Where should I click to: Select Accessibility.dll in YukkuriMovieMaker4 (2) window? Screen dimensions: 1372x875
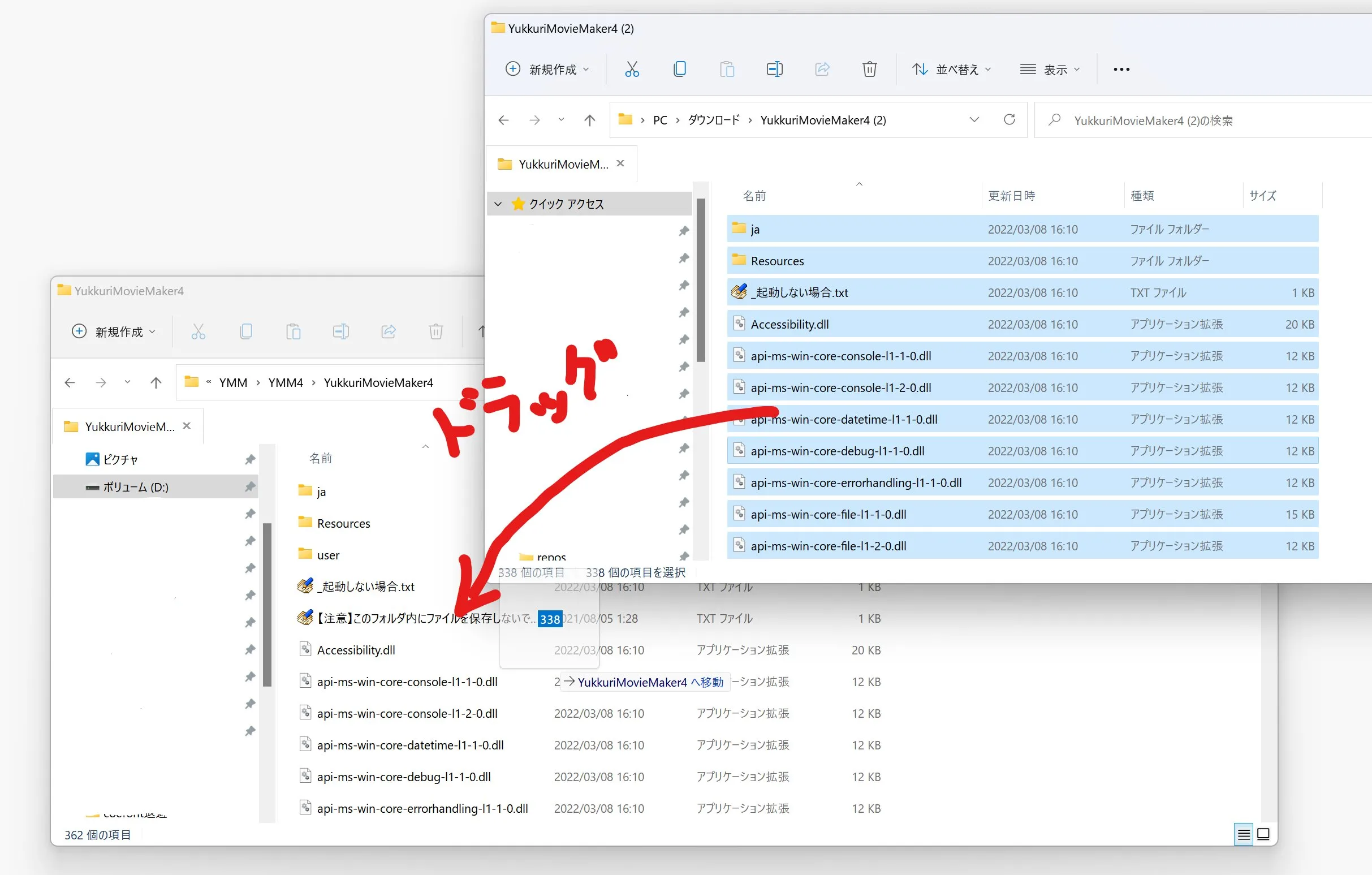(1022, 324)
